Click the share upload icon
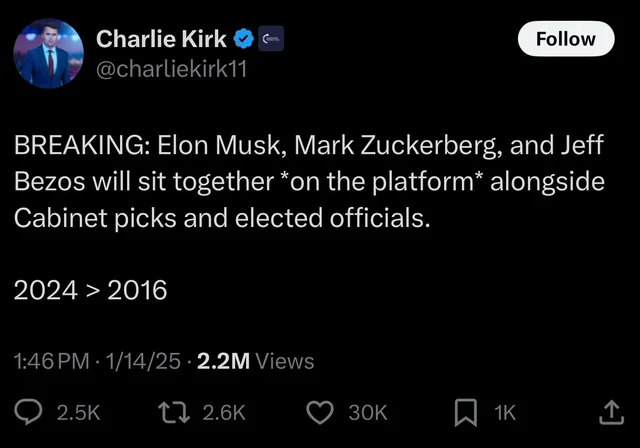Image resolution: width=640 pixels, height=448 pixels. (607, 411)
